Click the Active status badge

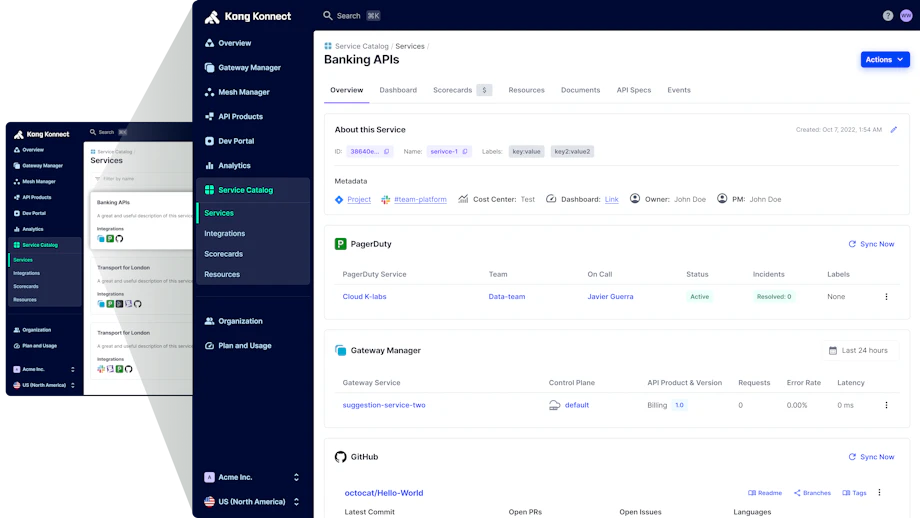point(699,297)
